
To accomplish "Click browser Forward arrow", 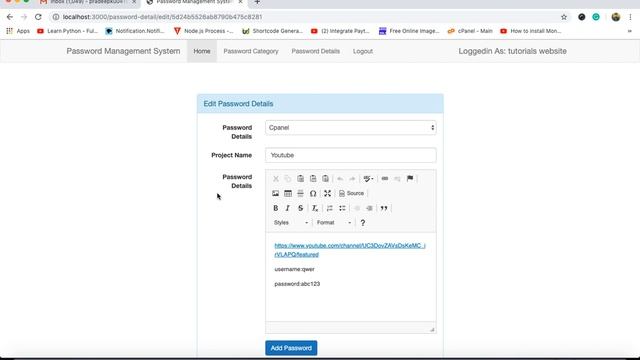I will click(24, 17).
